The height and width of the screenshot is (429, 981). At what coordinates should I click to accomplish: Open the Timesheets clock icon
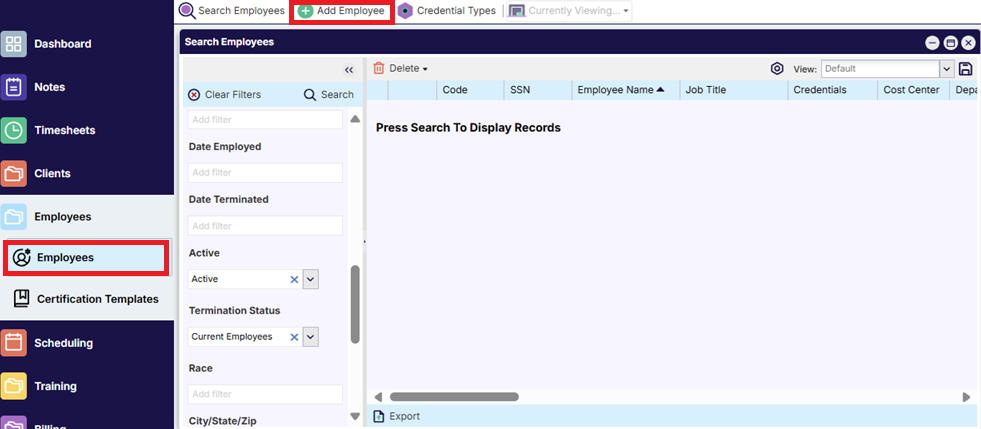click(x=13, y=130)
